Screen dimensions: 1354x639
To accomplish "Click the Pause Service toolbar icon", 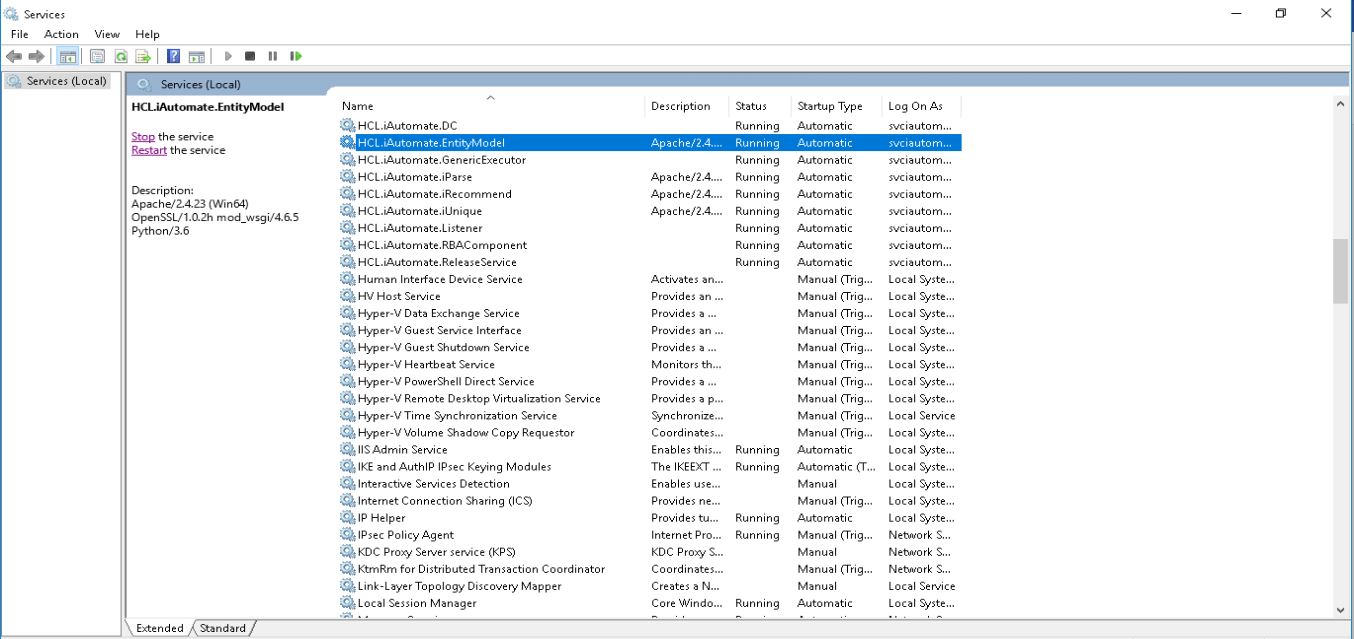I will [272, 56].
